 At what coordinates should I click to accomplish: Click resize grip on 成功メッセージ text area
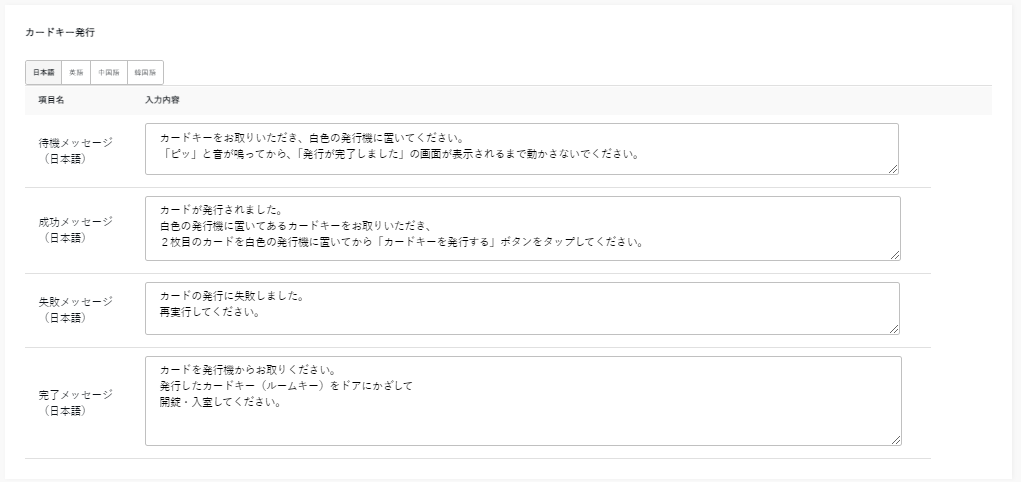895,255
